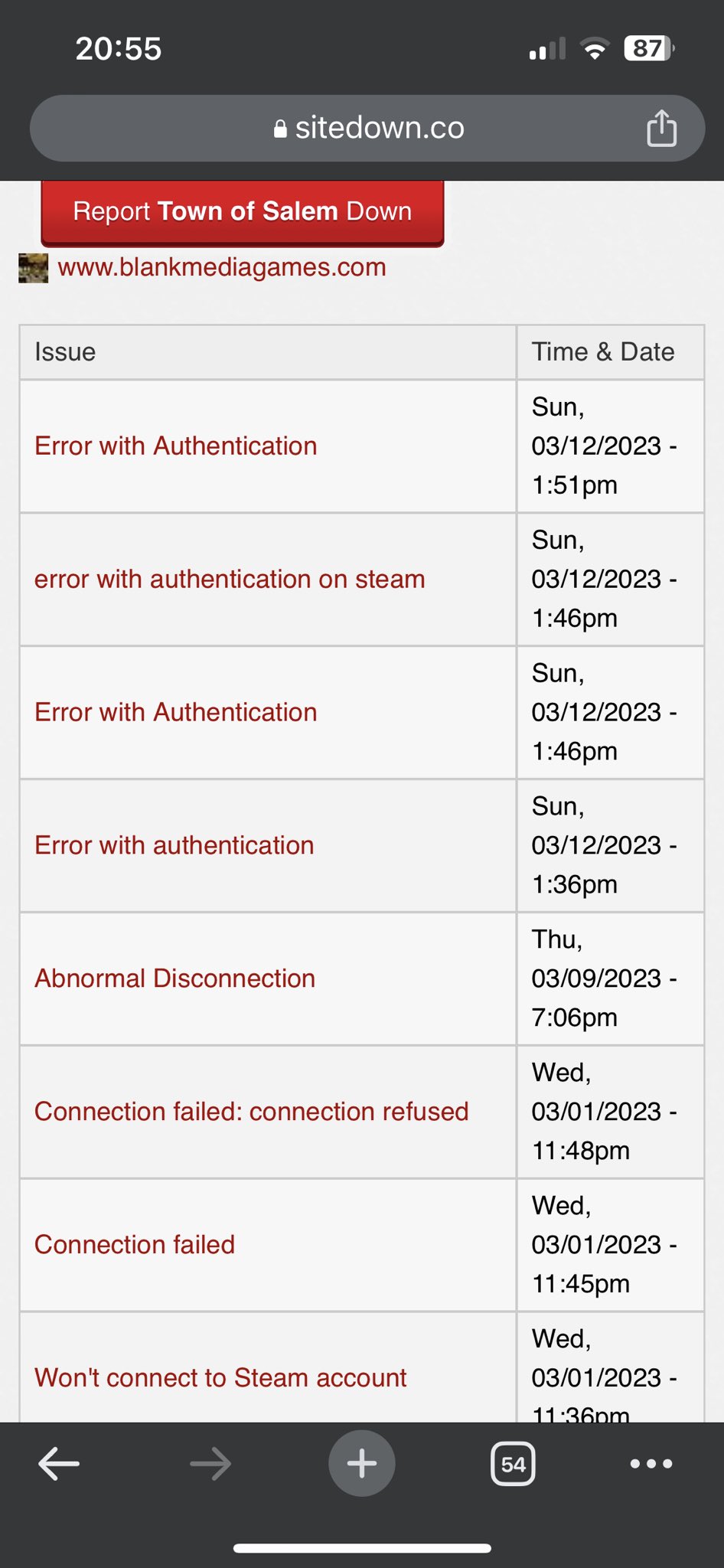This screenshot has height=1568, width=724.
Task: Open a new tab with plus icon
Action: click(x=361, y=1464)
